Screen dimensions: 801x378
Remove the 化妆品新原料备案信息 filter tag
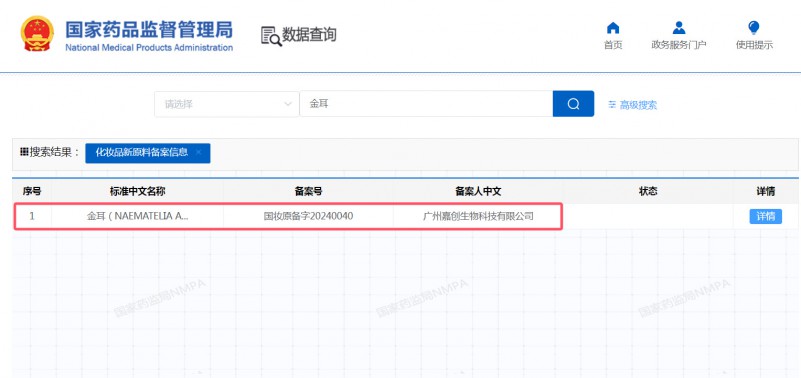(x=199, y=152)
